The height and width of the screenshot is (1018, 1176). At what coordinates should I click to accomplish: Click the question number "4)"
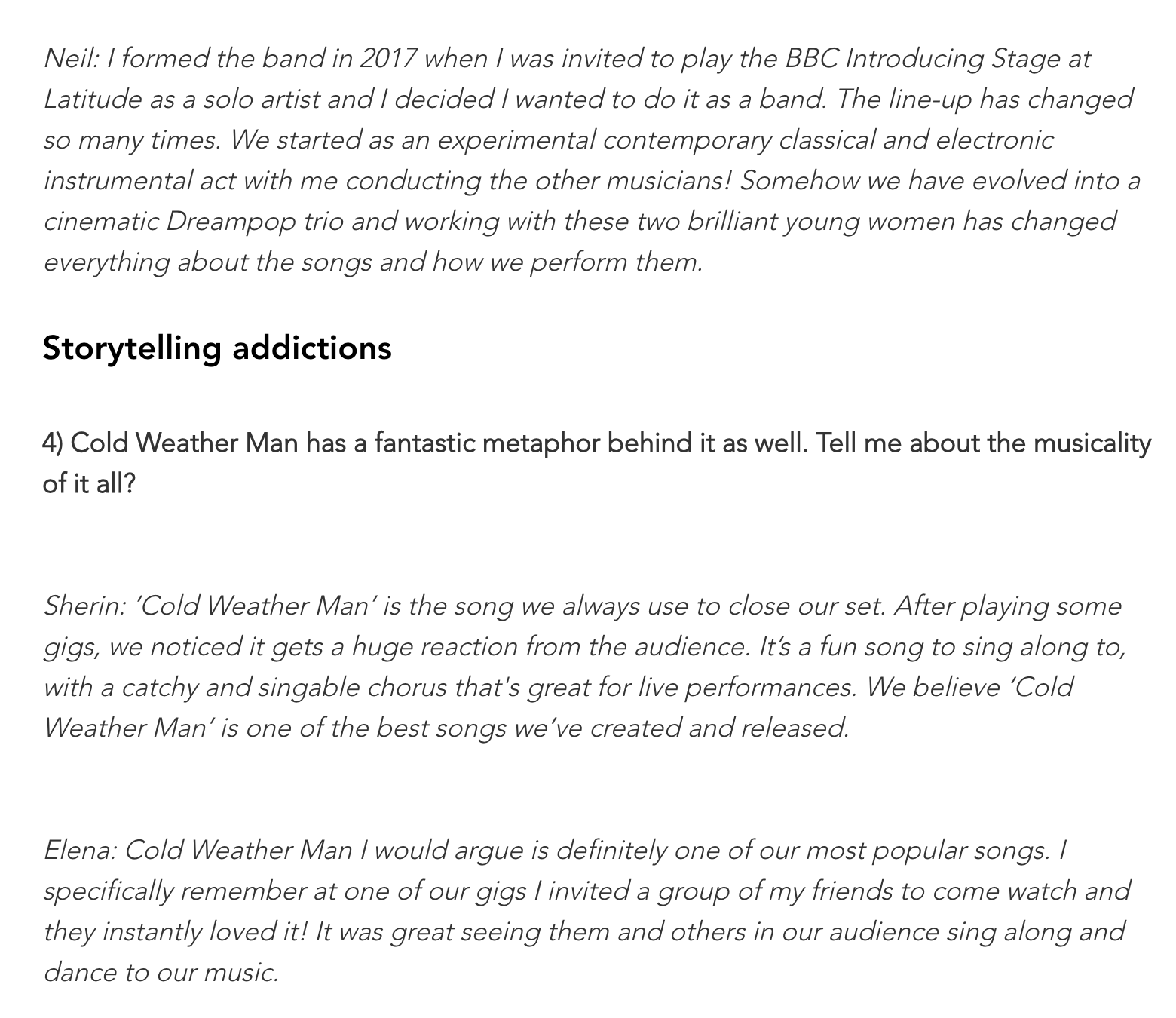pyautogui.click(x=53, y=443)
